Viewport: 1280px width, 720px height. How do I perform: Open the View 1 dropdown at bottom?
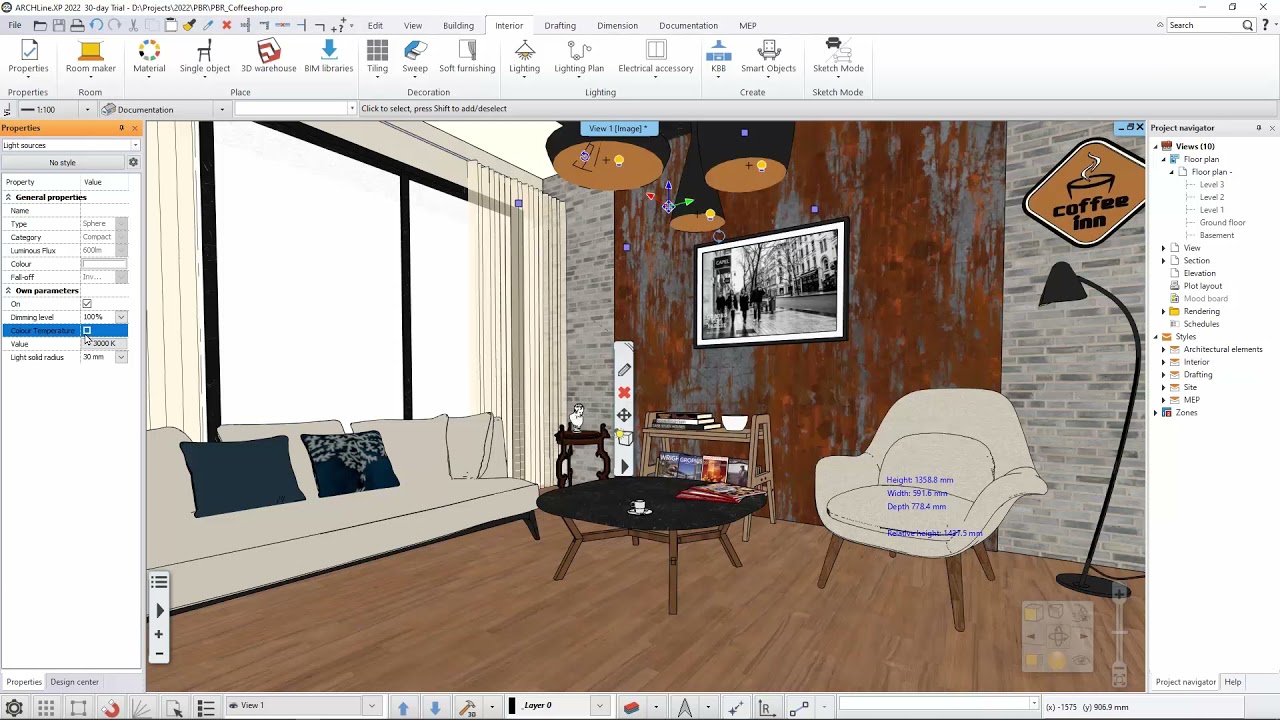click(371, 706)
